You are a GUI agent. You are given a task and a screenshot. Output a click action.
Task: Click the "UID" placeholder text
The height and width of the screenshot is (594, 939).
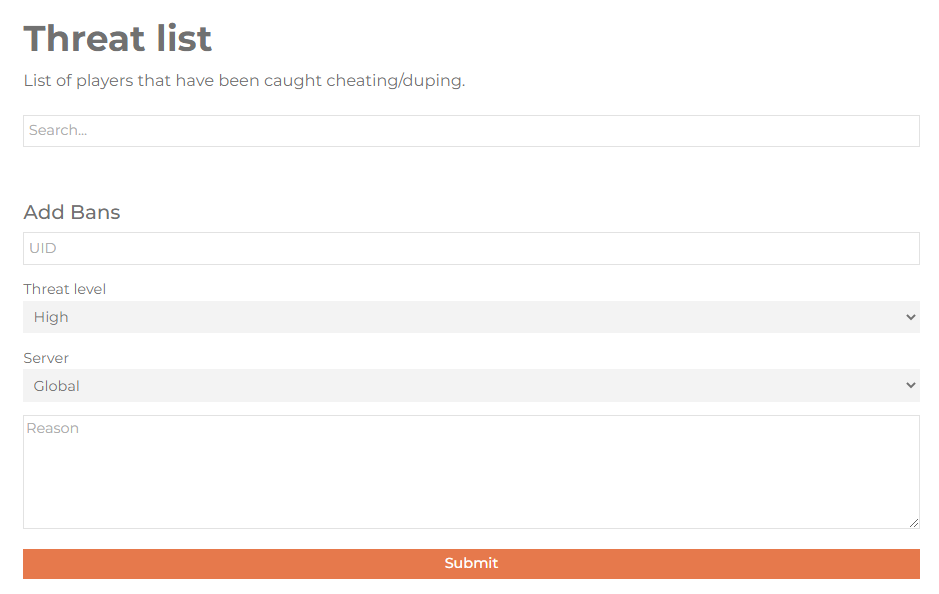click(x=42, y=249)
